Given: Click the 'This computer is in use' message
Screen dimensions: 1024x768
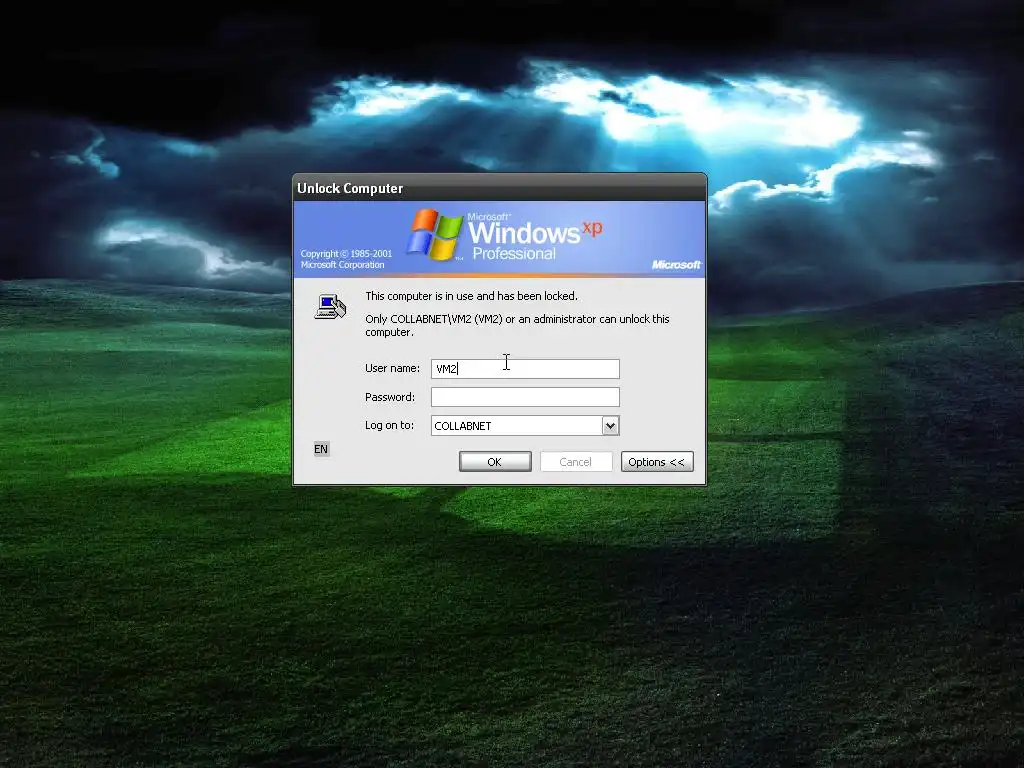Looking at the screenshot, I should click(x=472, y=296).
